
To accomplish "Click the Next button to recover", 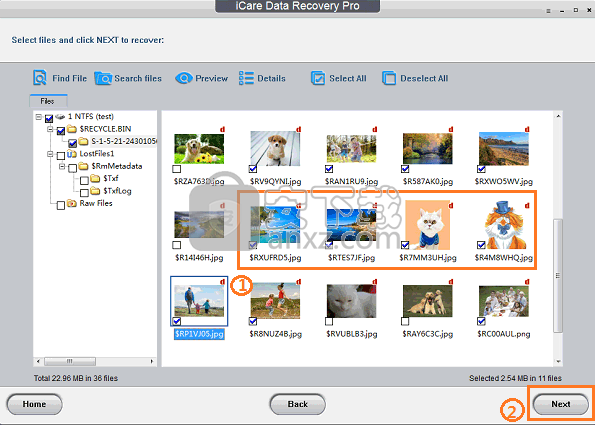I will click(560, 404).
